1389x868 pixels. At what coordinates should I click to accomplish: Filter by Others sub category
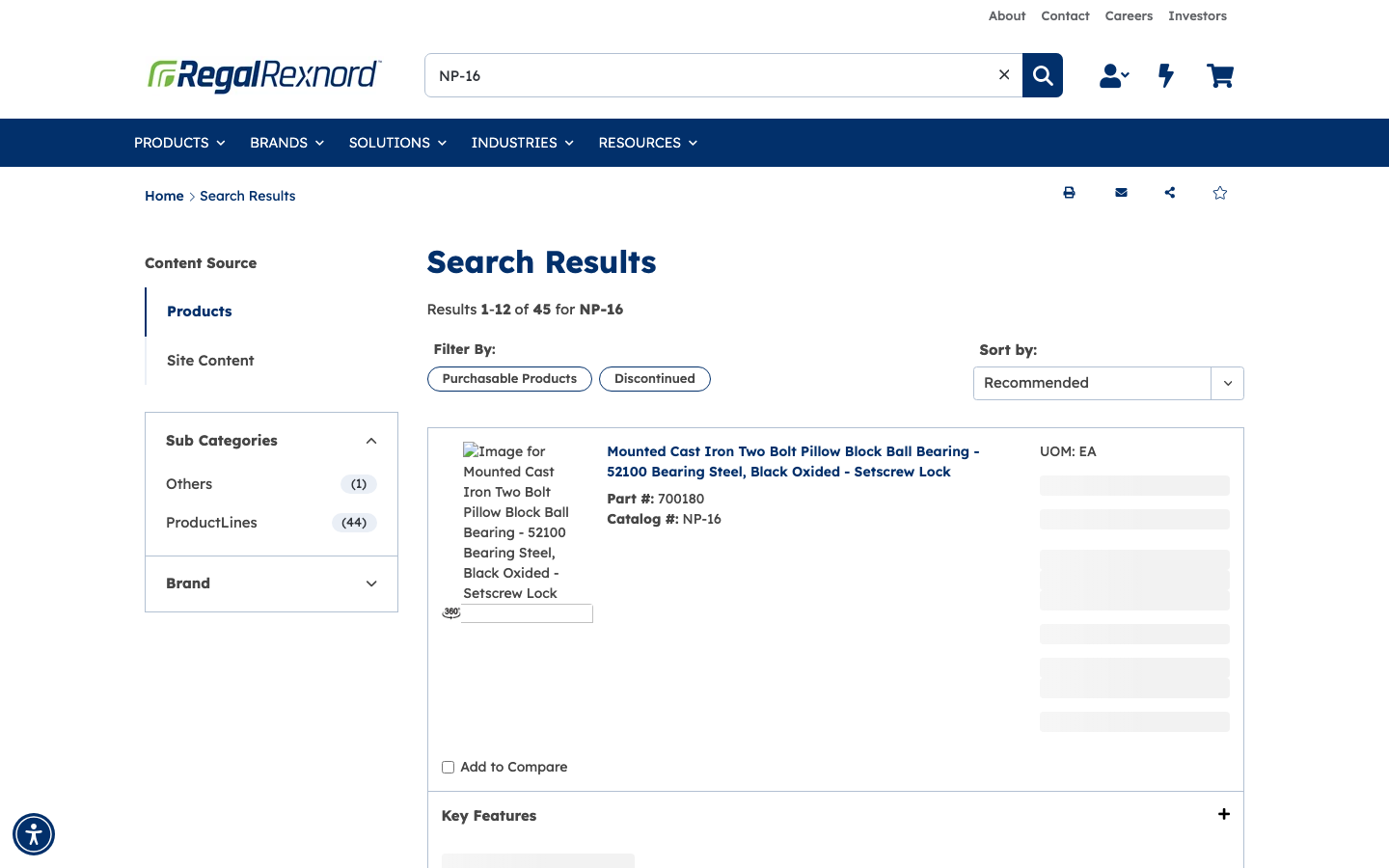(189, 484)
